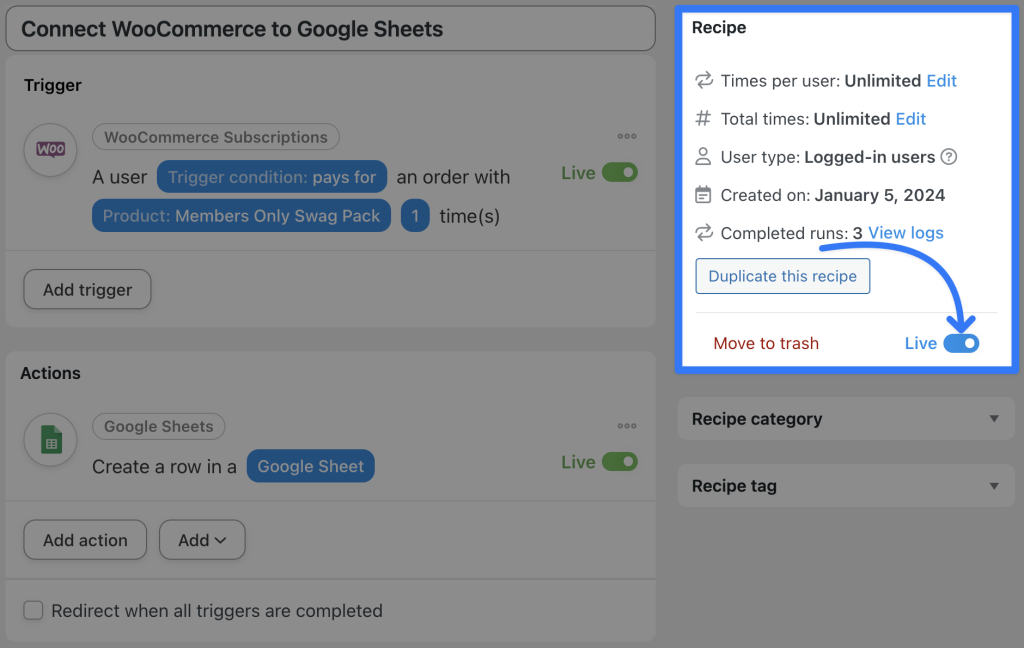Screen dimensions: 1024x648
Task: Click the Google Sheets action app icon
Action: click(x=50, y=440)
